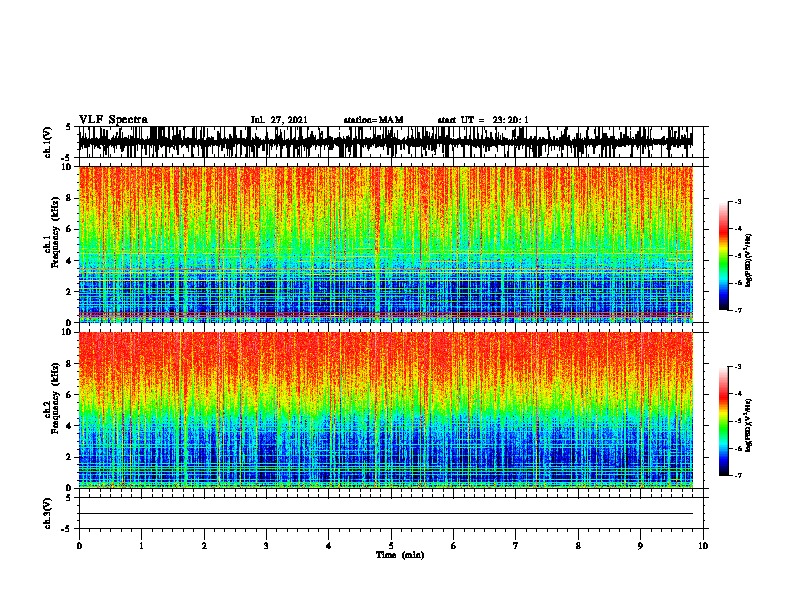Click "-7" label on ch.1 color scale
The height and width of the screenshot is (612, 792).
[x=738, y=310]
